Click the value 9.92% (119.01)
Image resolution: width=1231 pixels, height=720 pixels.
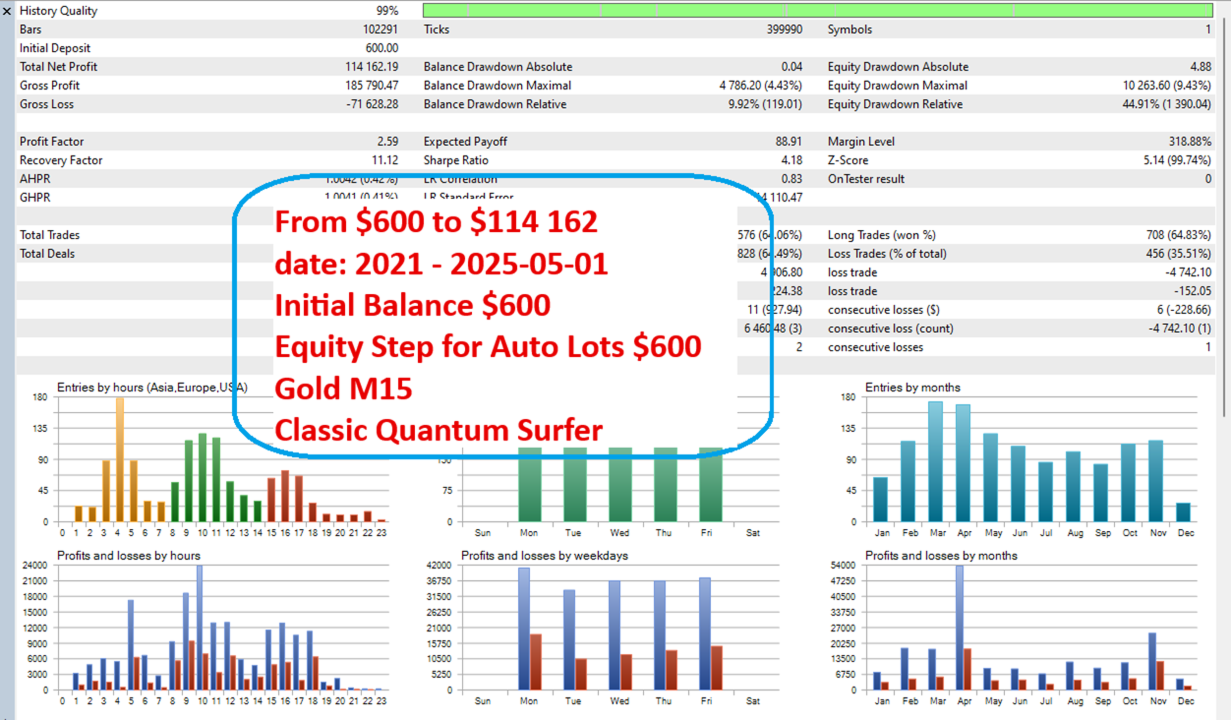point(765,104)
